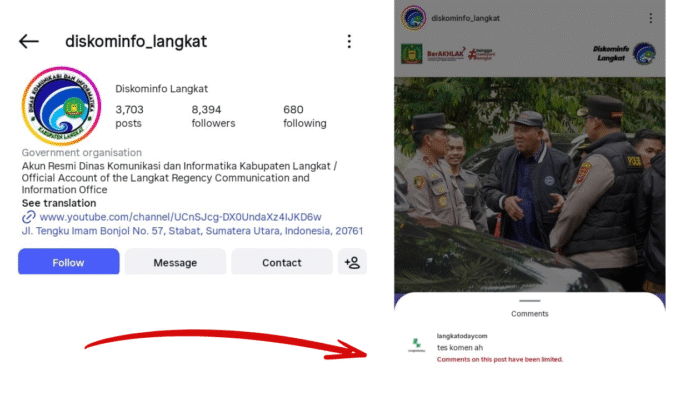Tap See translation under the bio
700x400 pixels.
tap(59, 203)
